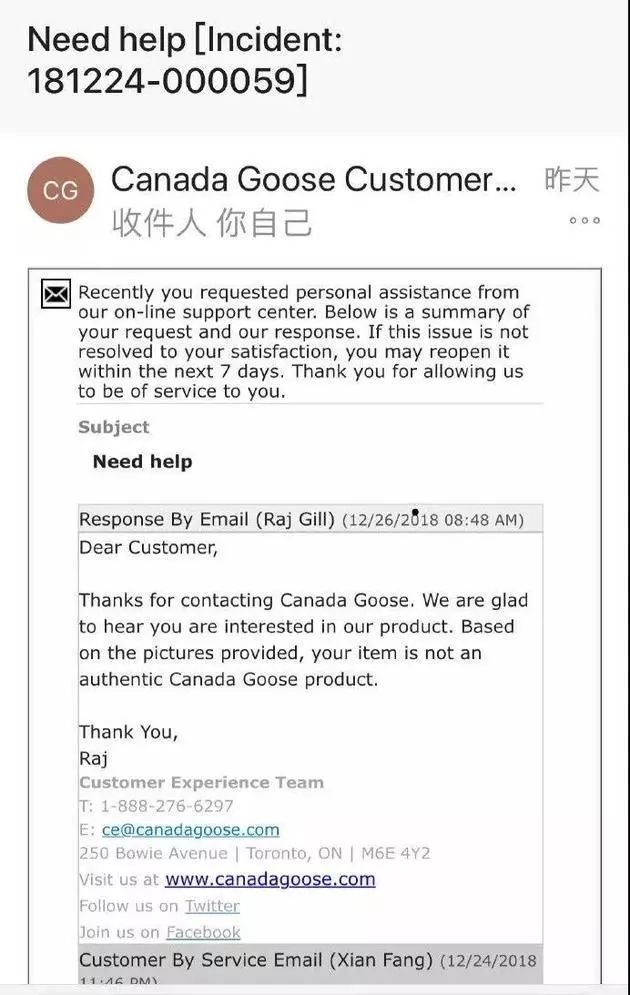Tap the 250 Bowie Avenue Toronto address
Viewport: 630px width, 995px height.
point(254,854)
